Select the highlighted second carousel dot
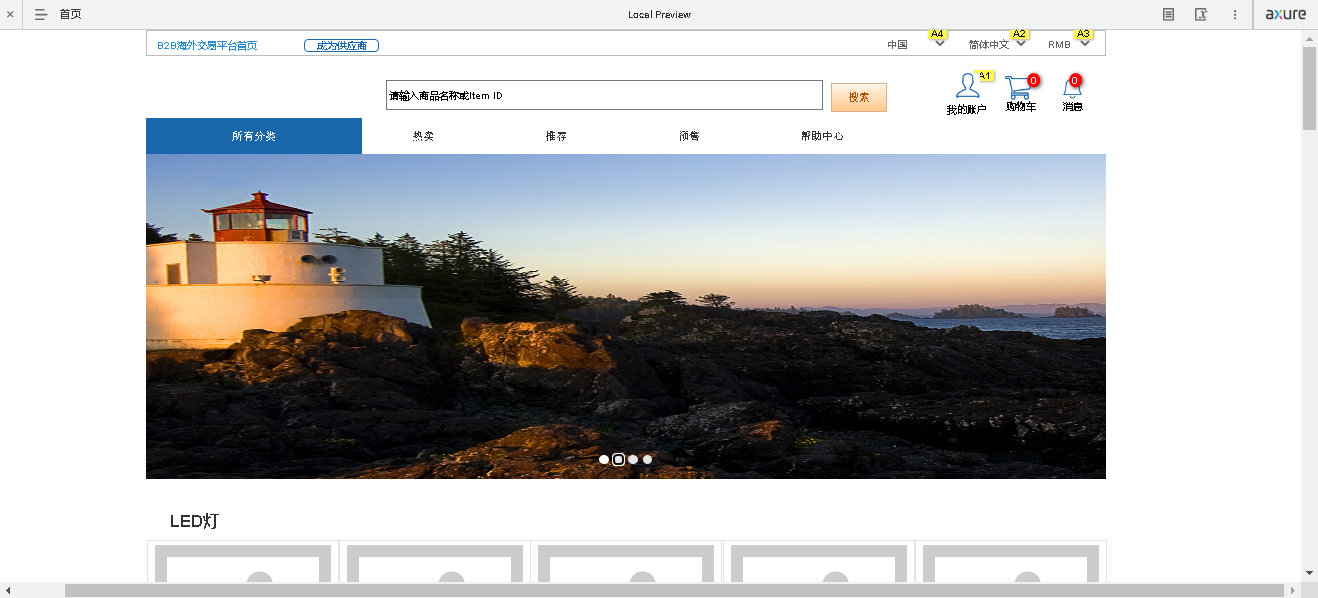The image size is (1318, 598). tap(618, 460)
